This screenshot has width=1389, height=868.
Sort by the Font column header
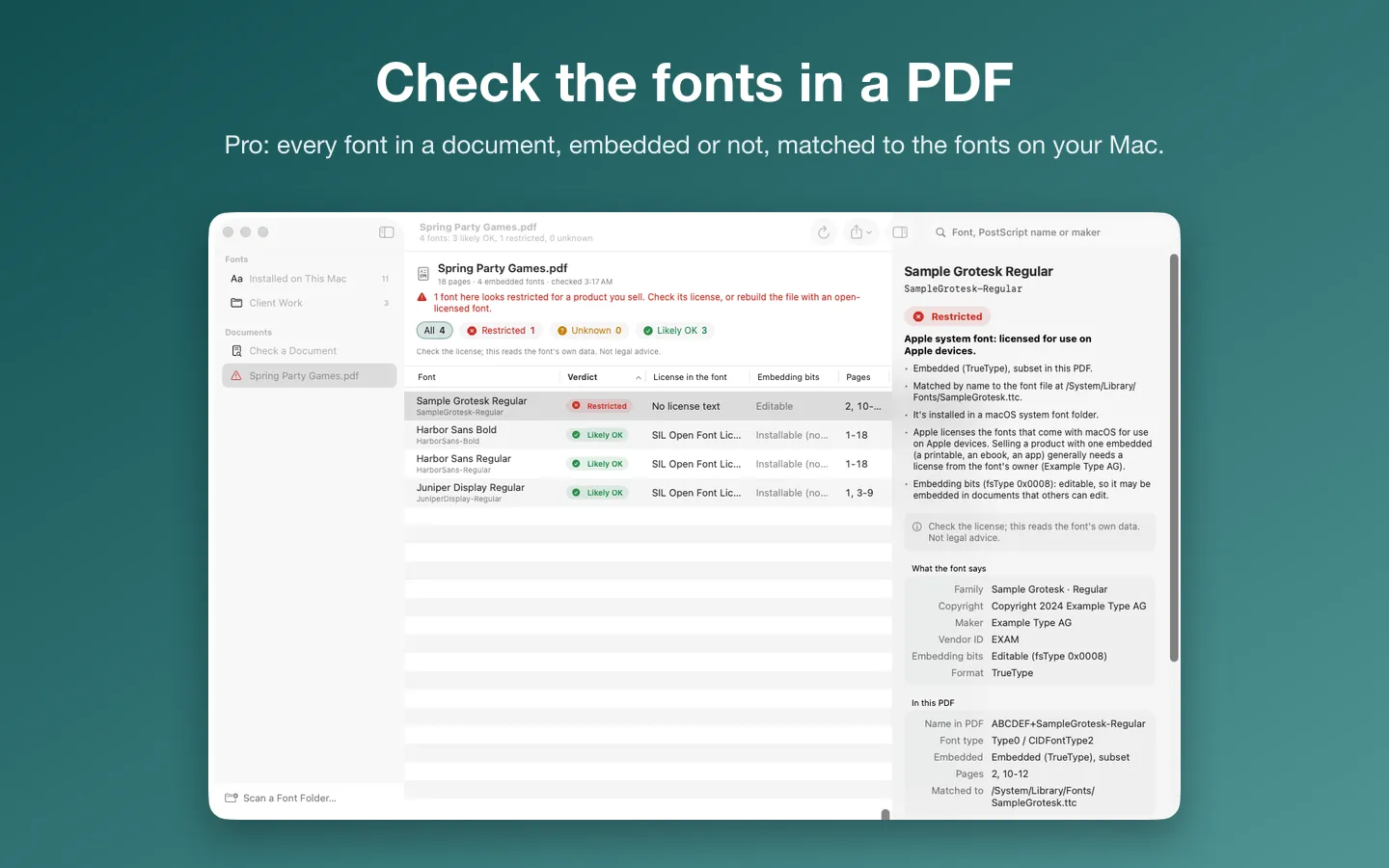click(482, 377)
